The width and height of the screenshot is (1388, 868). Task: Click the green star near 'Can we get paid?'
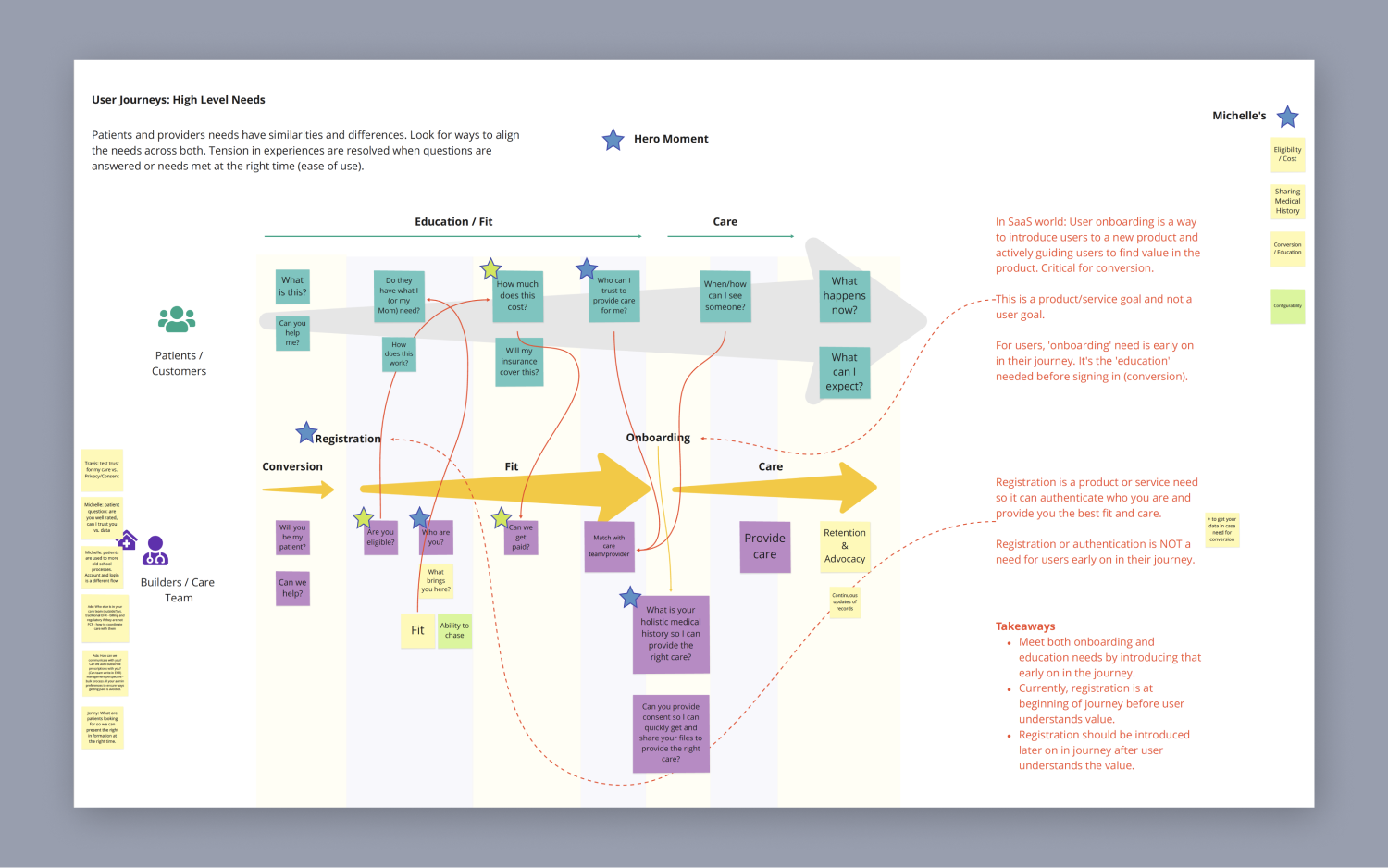tap(502, 519)
